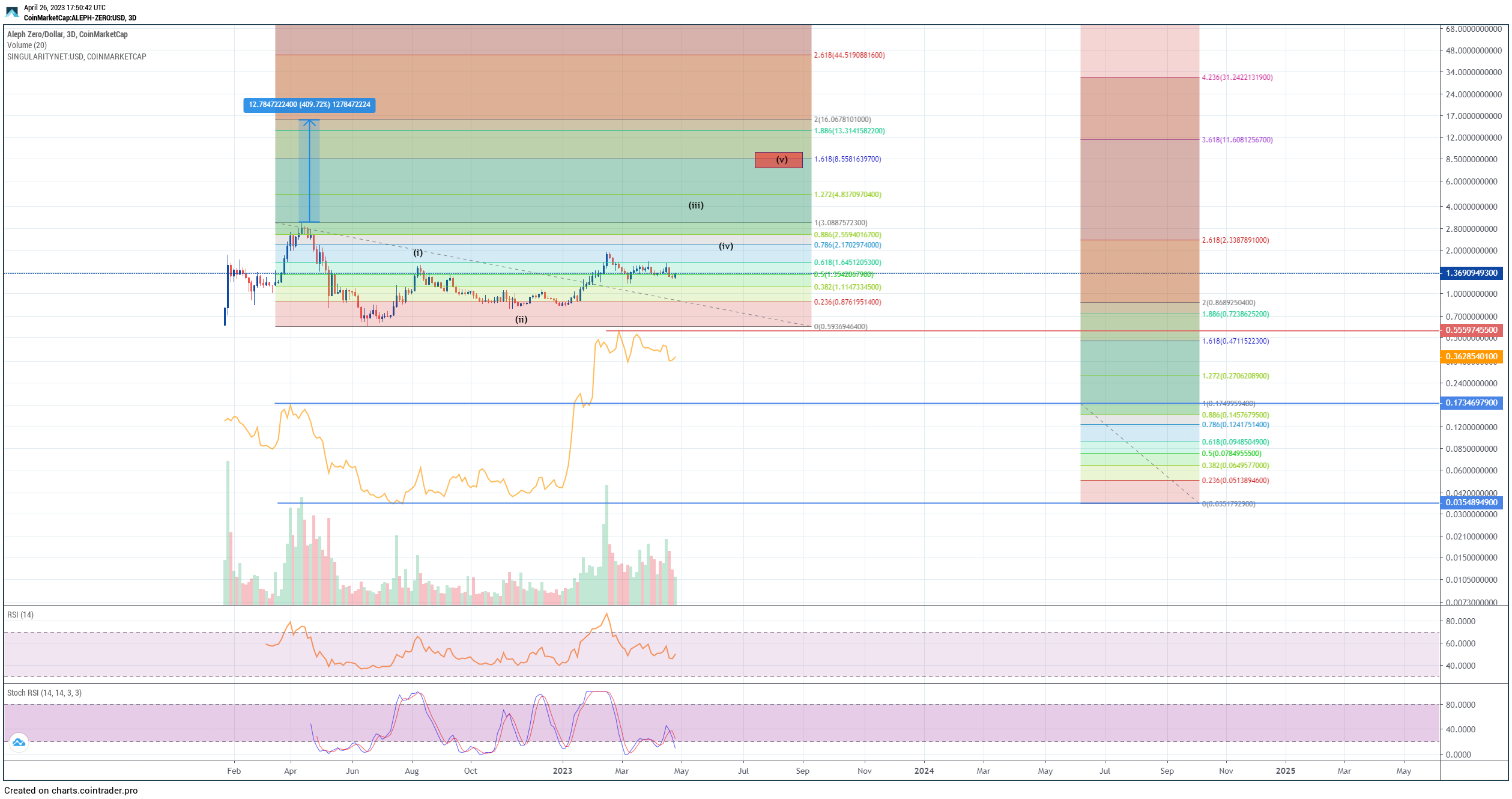
Task: Click the cloud logo icon in Stoch RSI pane
Action: [x=19, y=743]
